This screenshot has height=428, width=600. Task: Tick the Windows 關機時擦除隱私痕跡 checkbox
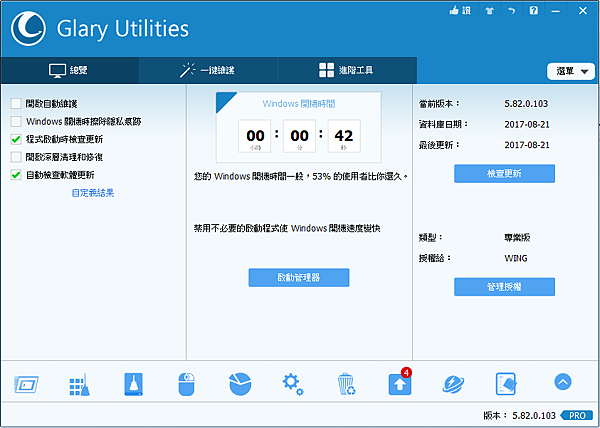pos(16,122)
